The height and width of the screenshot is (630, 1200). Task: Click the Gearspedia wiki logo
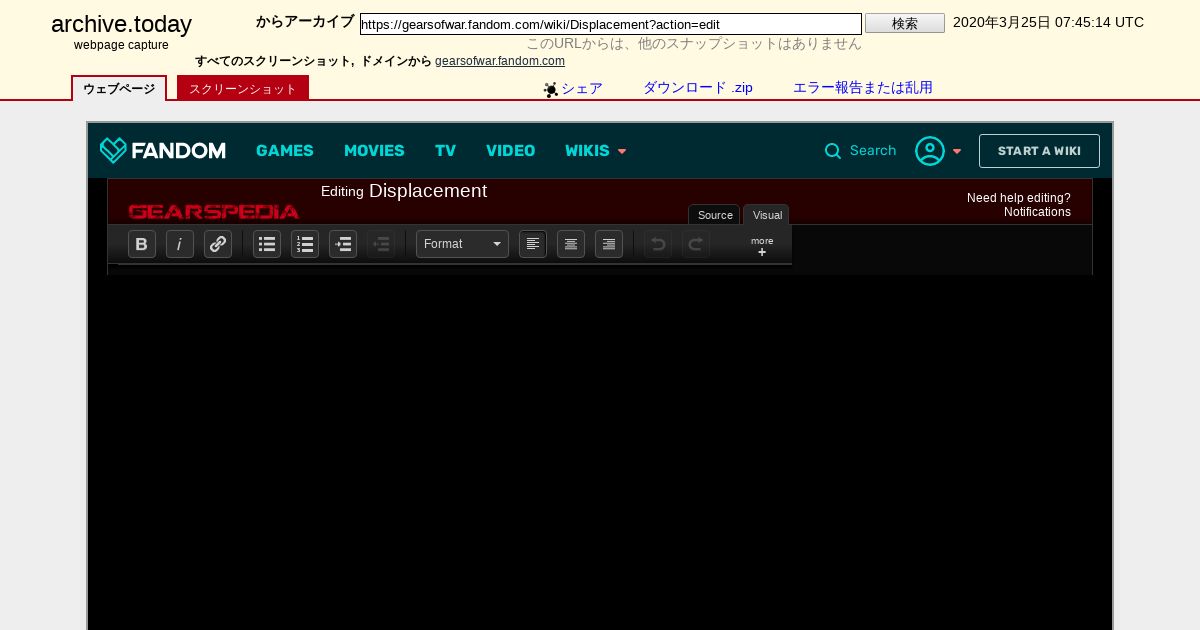(x=213, y=211)
